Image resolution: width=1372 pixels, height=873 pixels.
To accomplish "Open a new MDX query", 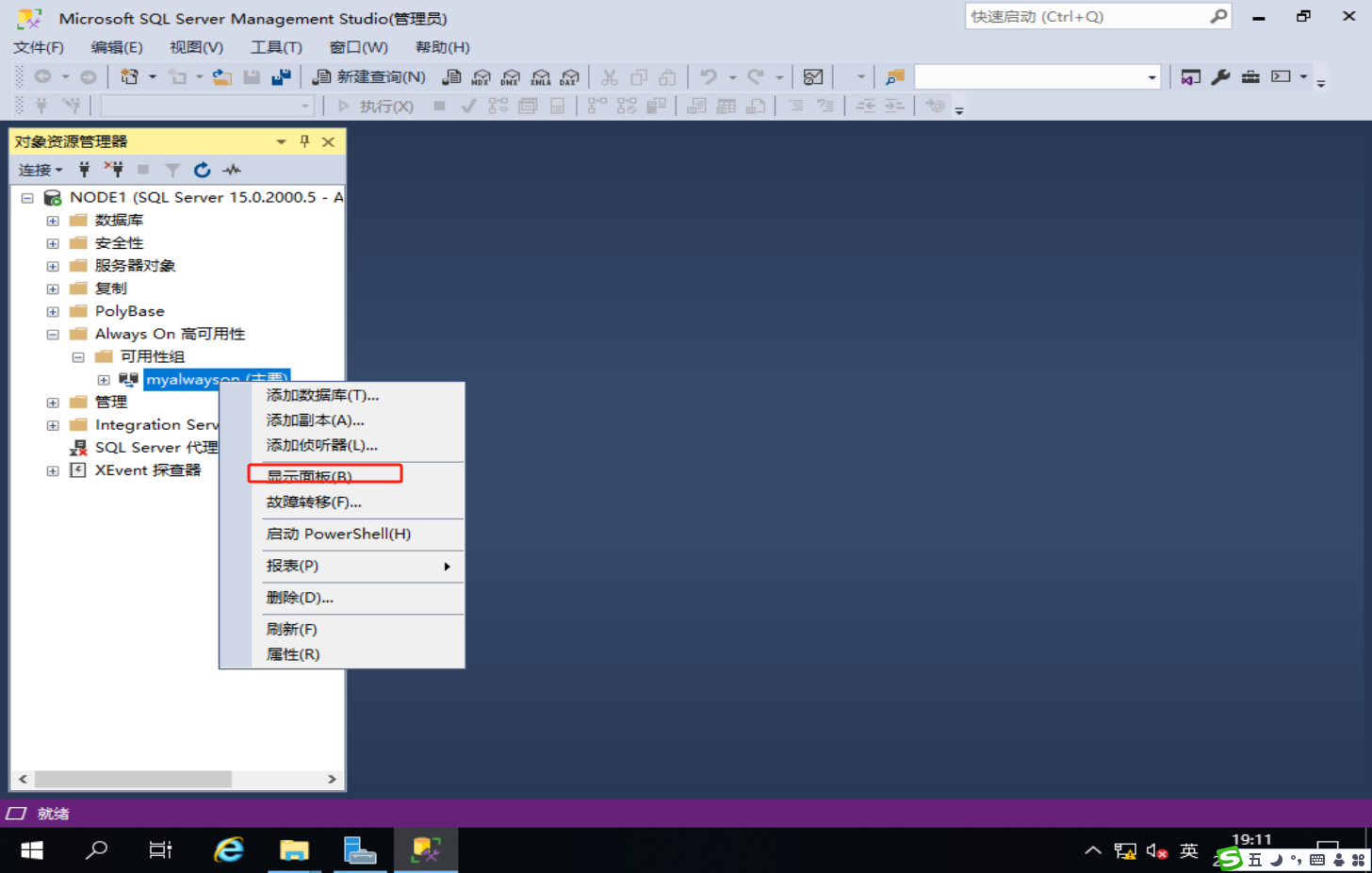I will (x=482, y=77).
